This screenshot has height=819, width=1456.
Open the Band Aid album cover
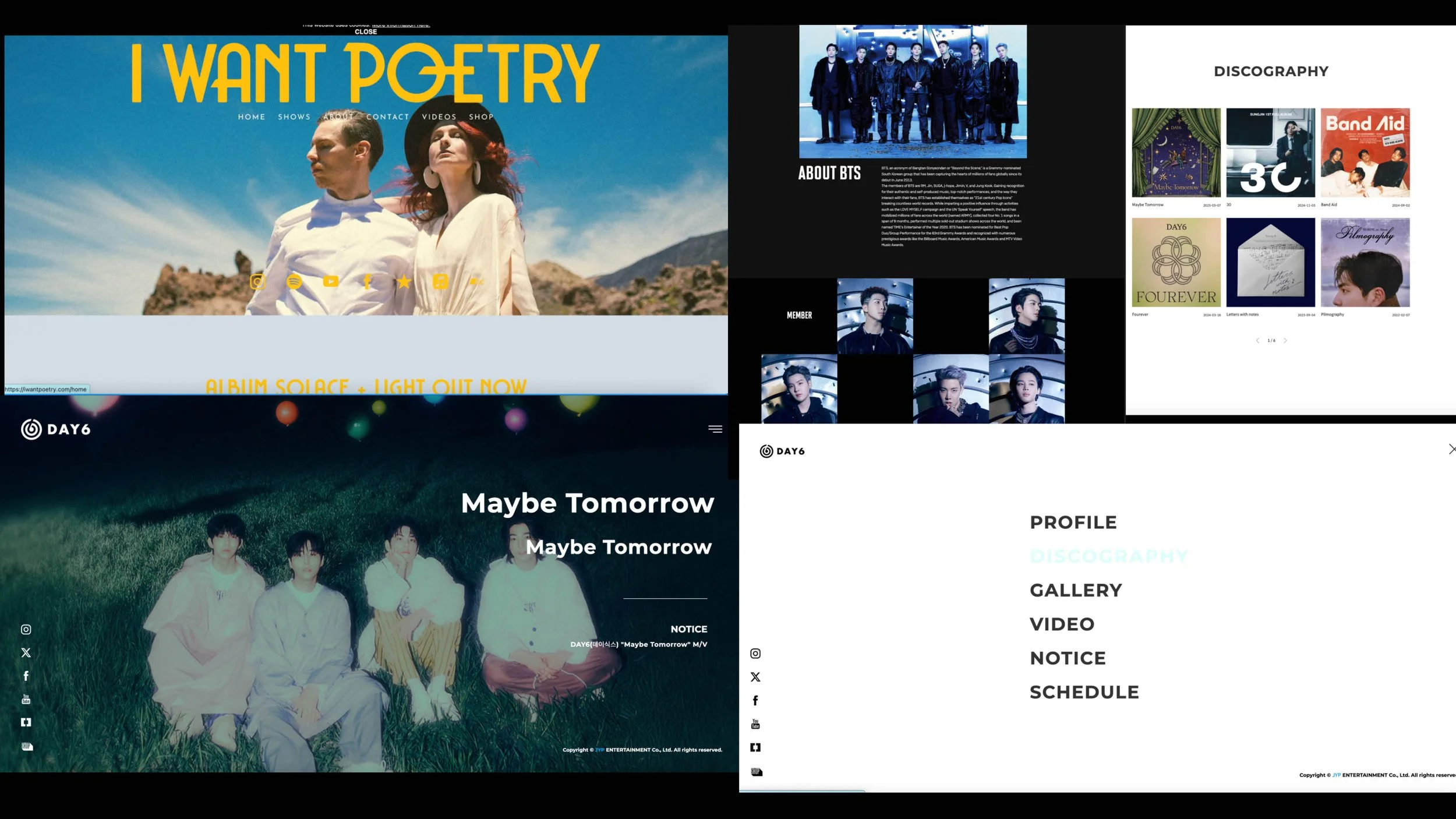click(1365, 153)
